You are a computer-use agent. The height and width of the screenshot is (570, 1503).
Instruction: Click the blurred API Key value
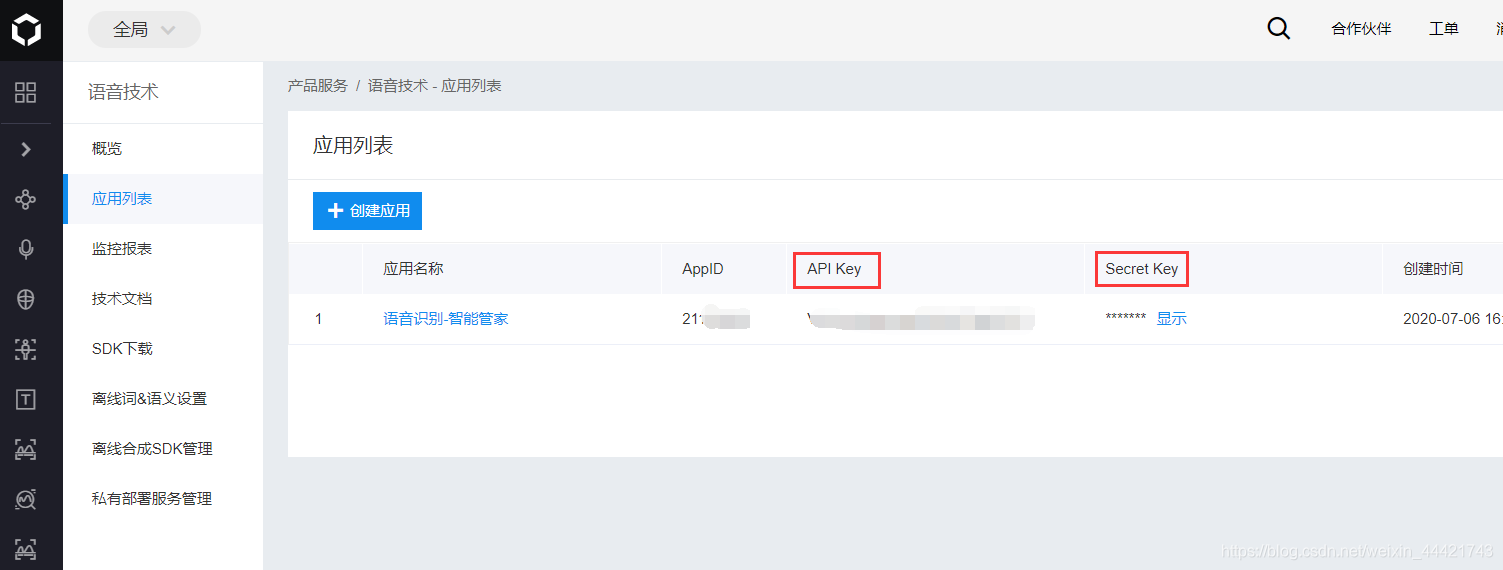(x=920, y=320)
